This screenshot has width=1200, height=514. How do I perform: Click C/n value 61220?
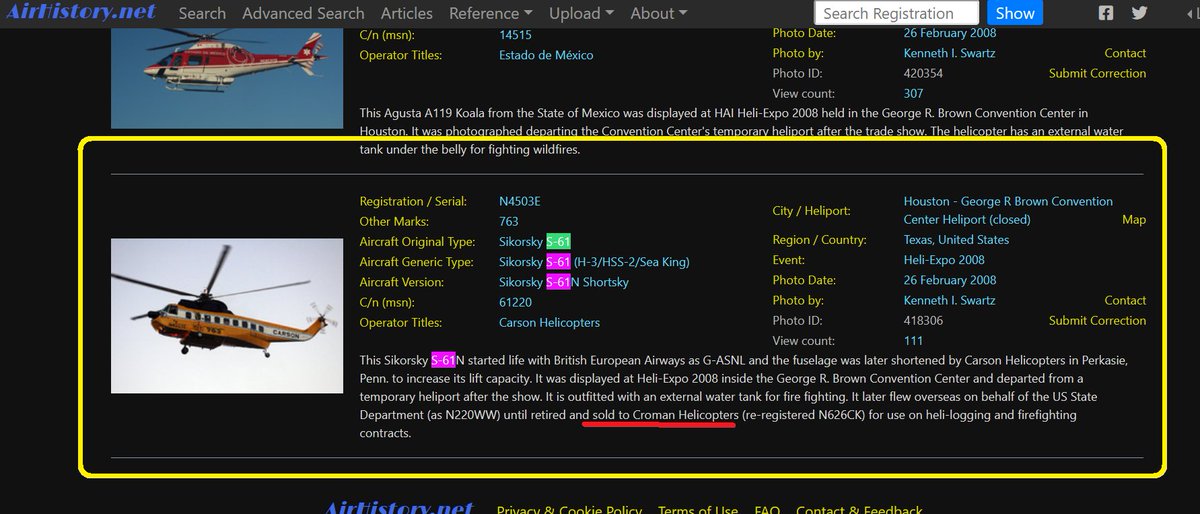coord(515,302)
